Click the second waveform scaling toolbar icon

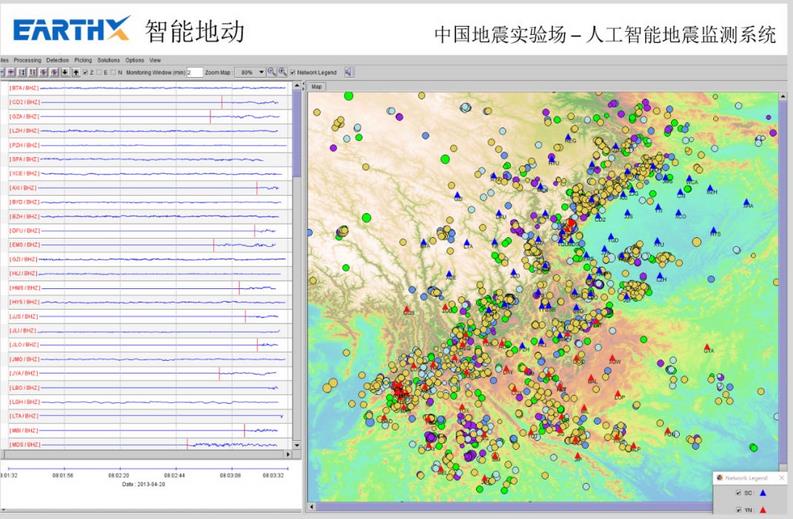(x=11, y=72)
